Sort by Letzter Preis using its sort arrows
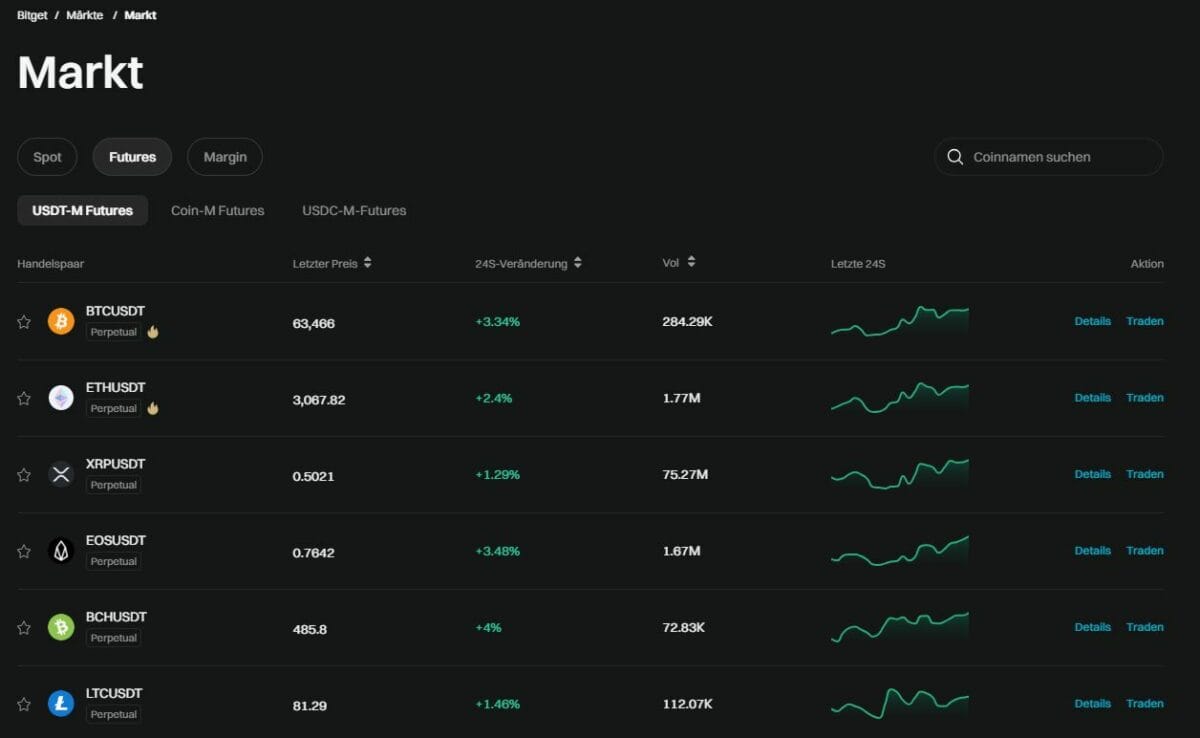 [x=368, y=262]
